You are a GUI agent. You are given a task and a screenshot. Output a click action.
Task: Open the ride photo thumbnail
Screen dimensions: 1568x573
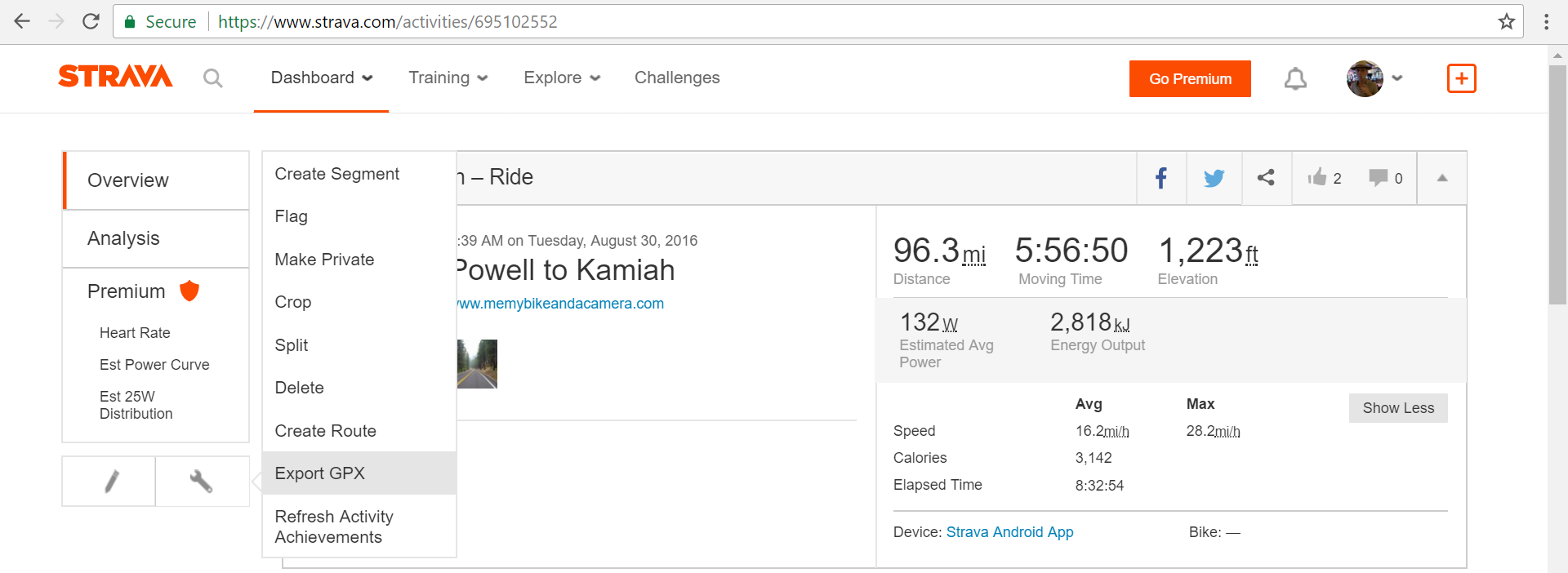coord(478,364)
